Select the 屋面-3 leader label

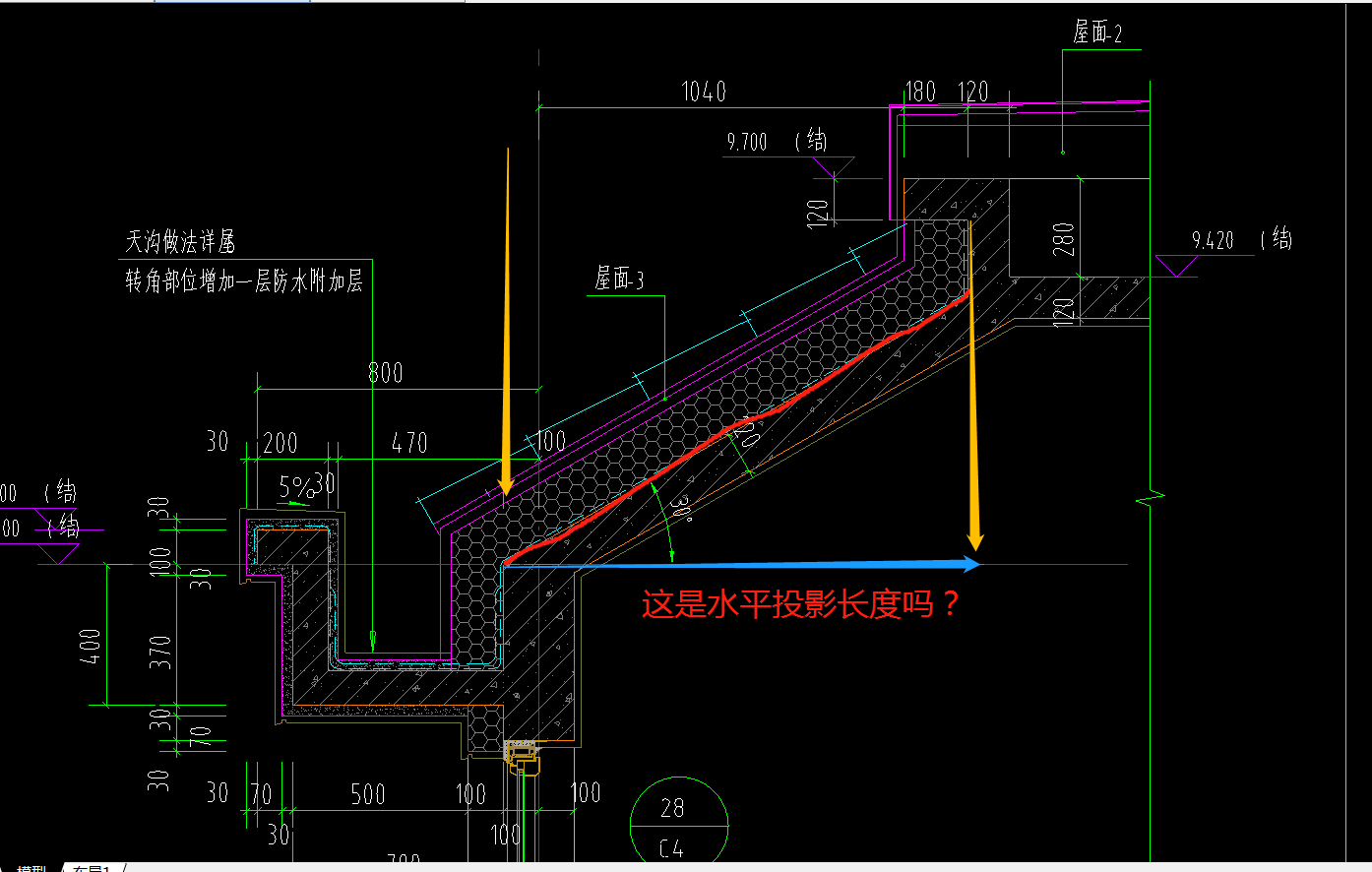(x=619, y=279)
